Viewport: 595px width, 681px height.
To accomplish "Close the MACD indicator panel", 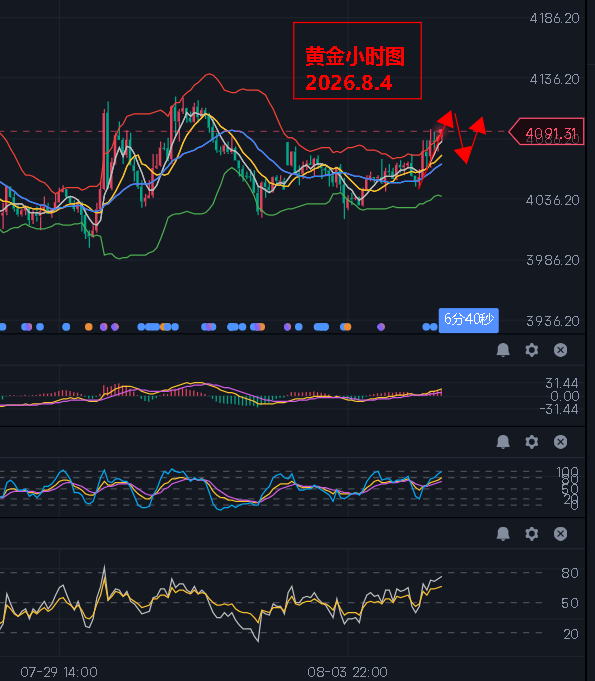I will pos(560,350).
